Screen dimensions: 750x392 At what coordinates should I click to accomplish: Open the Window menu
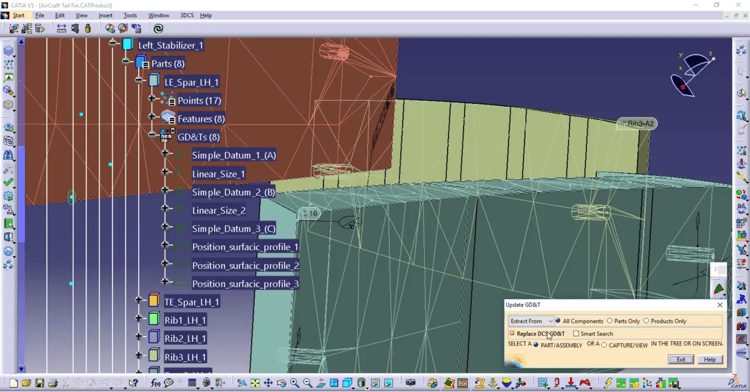(x=158, y=15)
